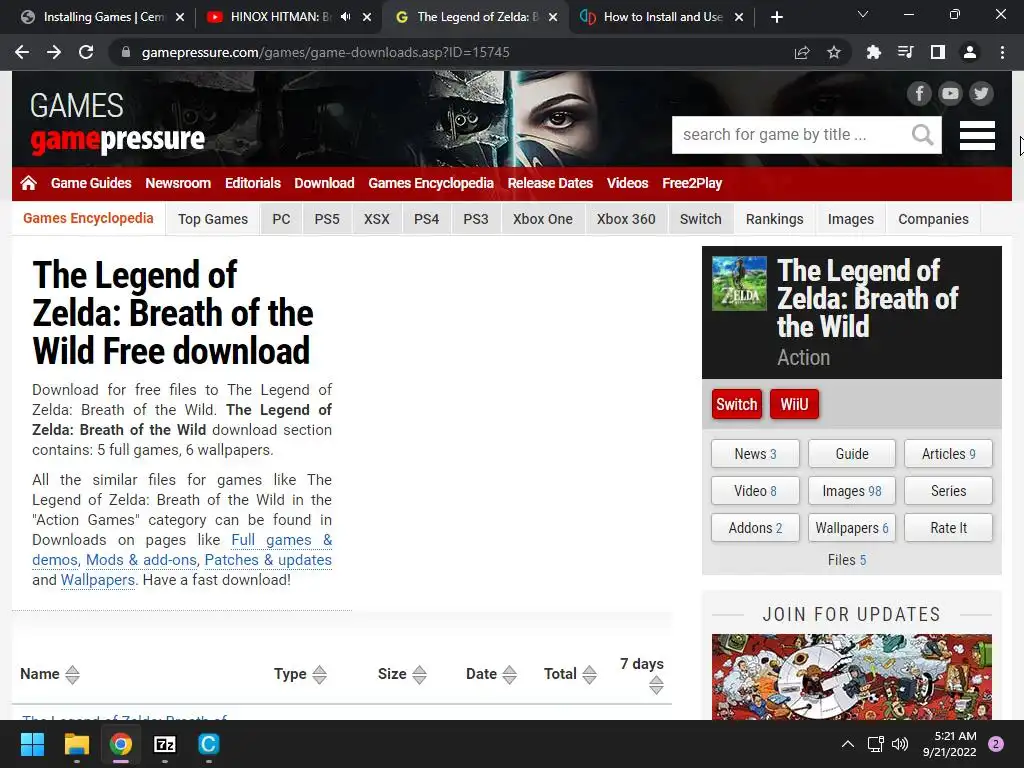Open the Chrome profile icon
The width and height of the screenshot is (1024, 768).
point(970,52)
